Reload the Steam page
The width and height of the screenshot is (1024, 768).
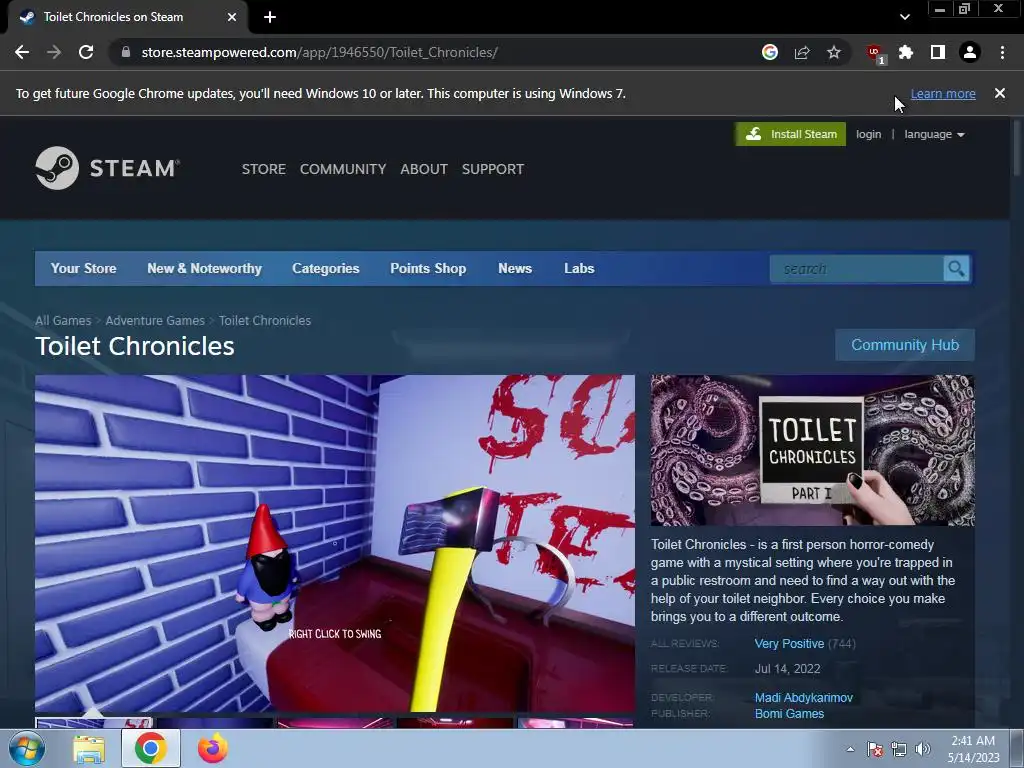(x=86, y=52)
